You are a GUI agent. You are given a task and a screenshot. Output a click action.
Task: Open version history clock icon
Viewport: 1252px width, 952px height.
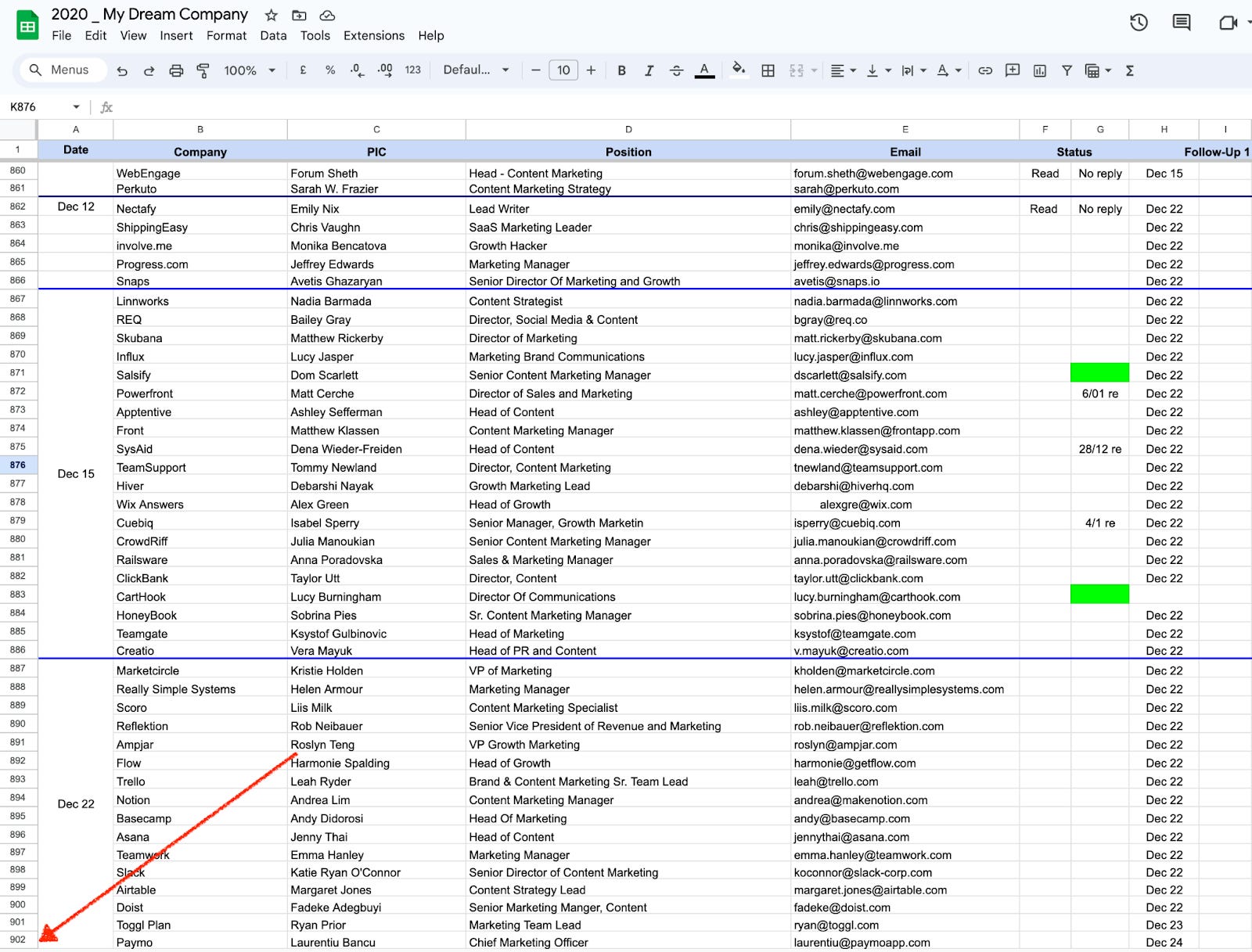pos(1139,23)
